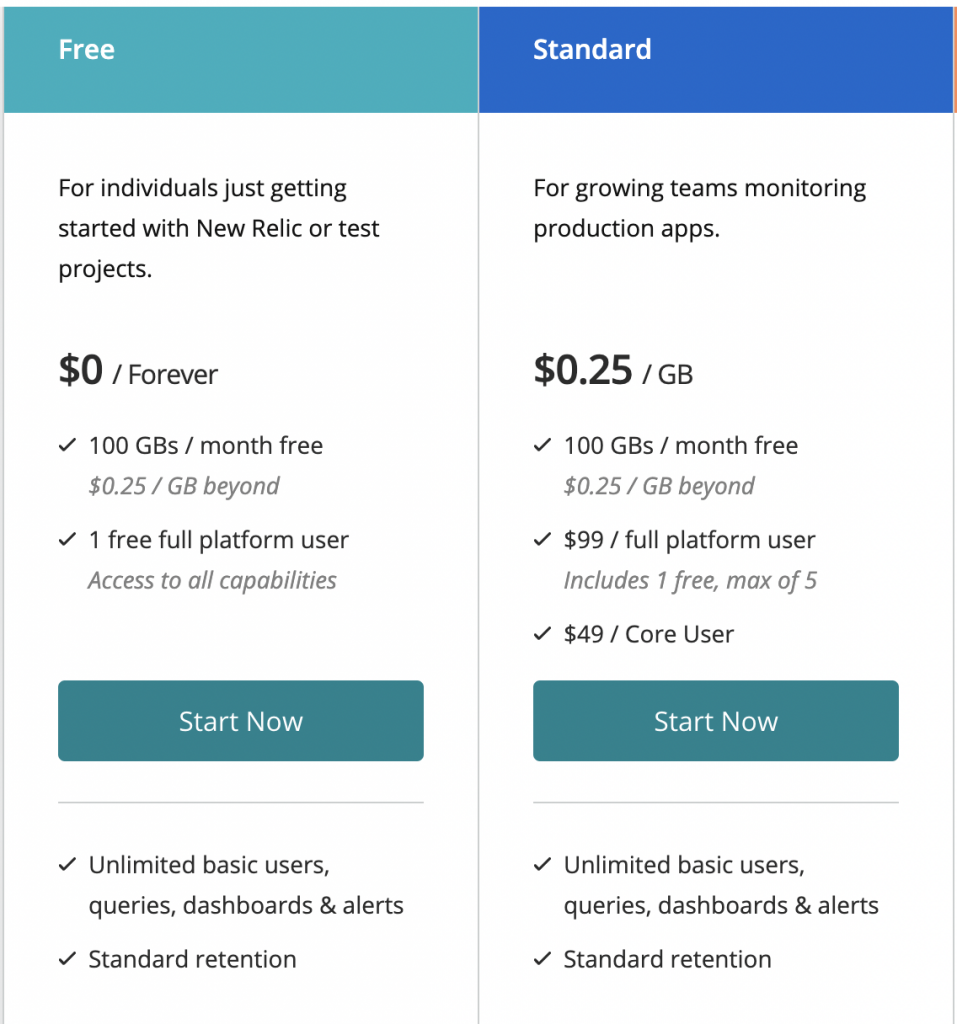Click checkmark next to Standard plan 100 GBs / month
957x1024 pixels.
(x=542, y=445)
